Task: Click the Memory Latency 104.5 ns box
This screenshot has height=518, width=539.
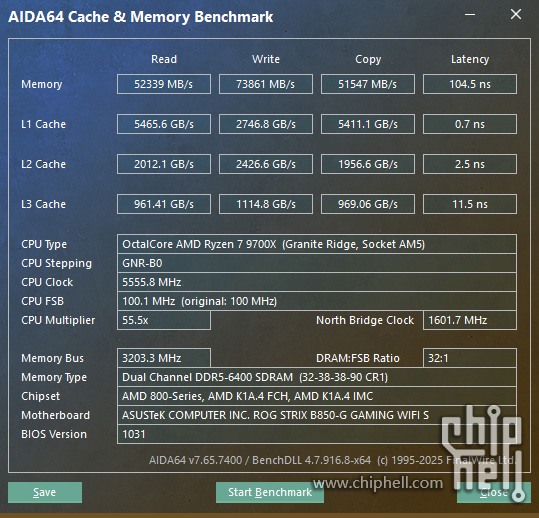Action: [x=470, y=84]
